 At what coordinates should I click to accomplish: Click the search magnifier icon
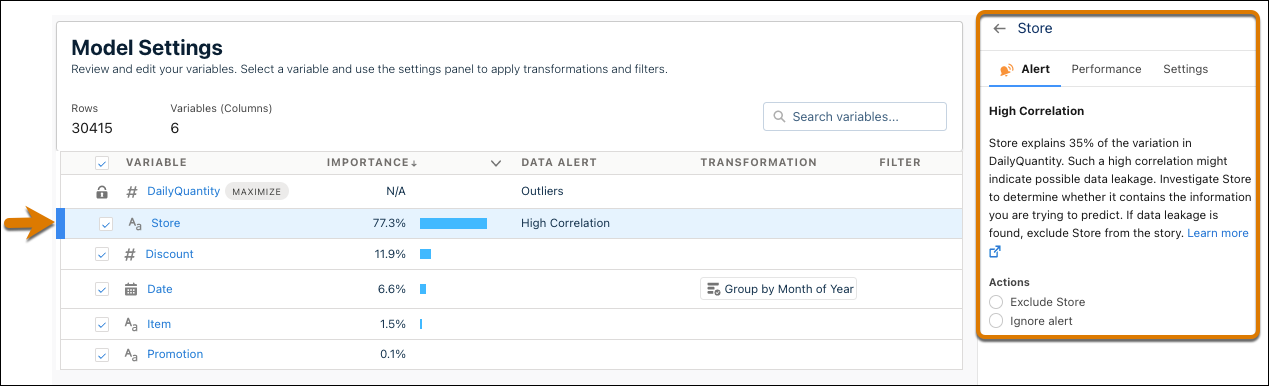tap(779, 117)
